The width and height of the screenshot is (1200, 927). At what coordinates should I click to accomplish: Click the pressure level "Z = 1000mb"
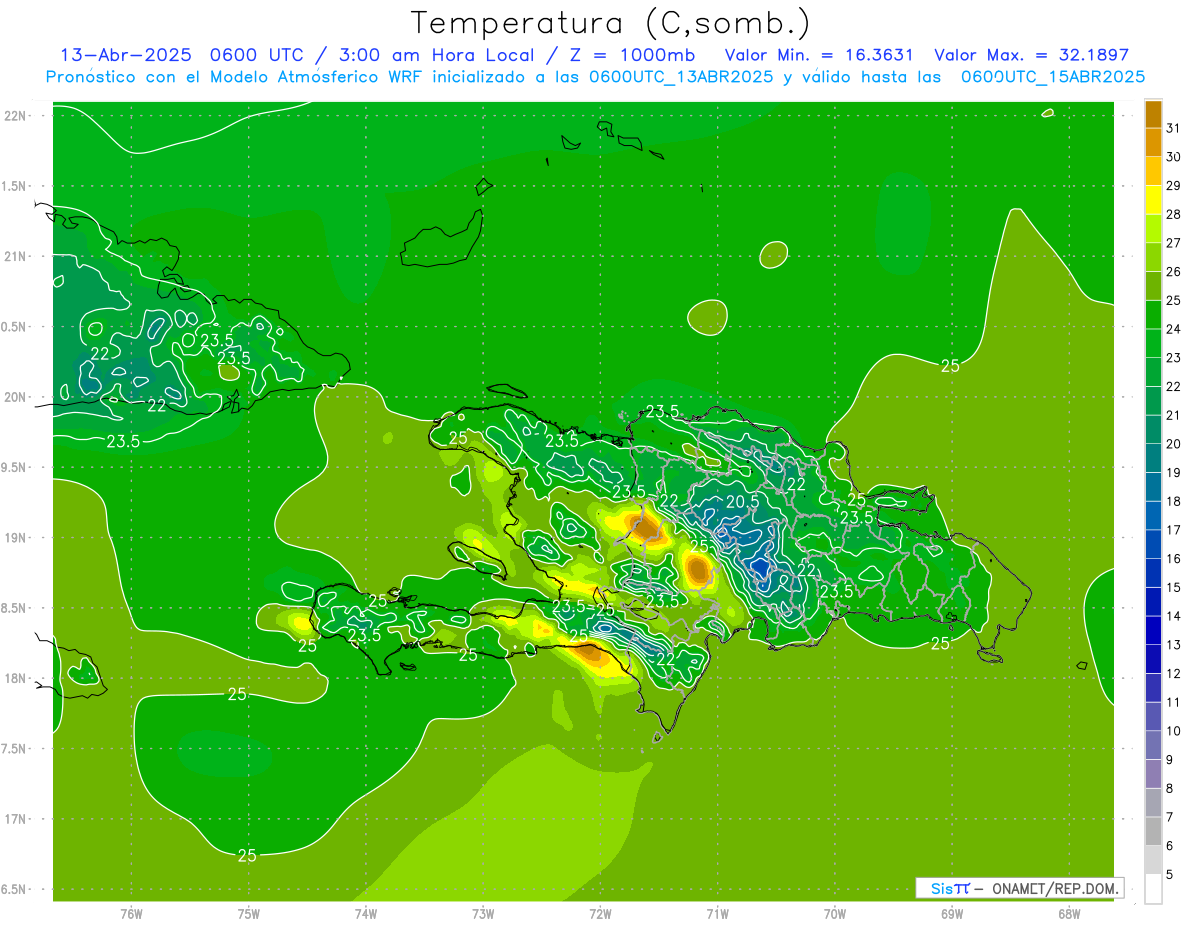[632, 55]
